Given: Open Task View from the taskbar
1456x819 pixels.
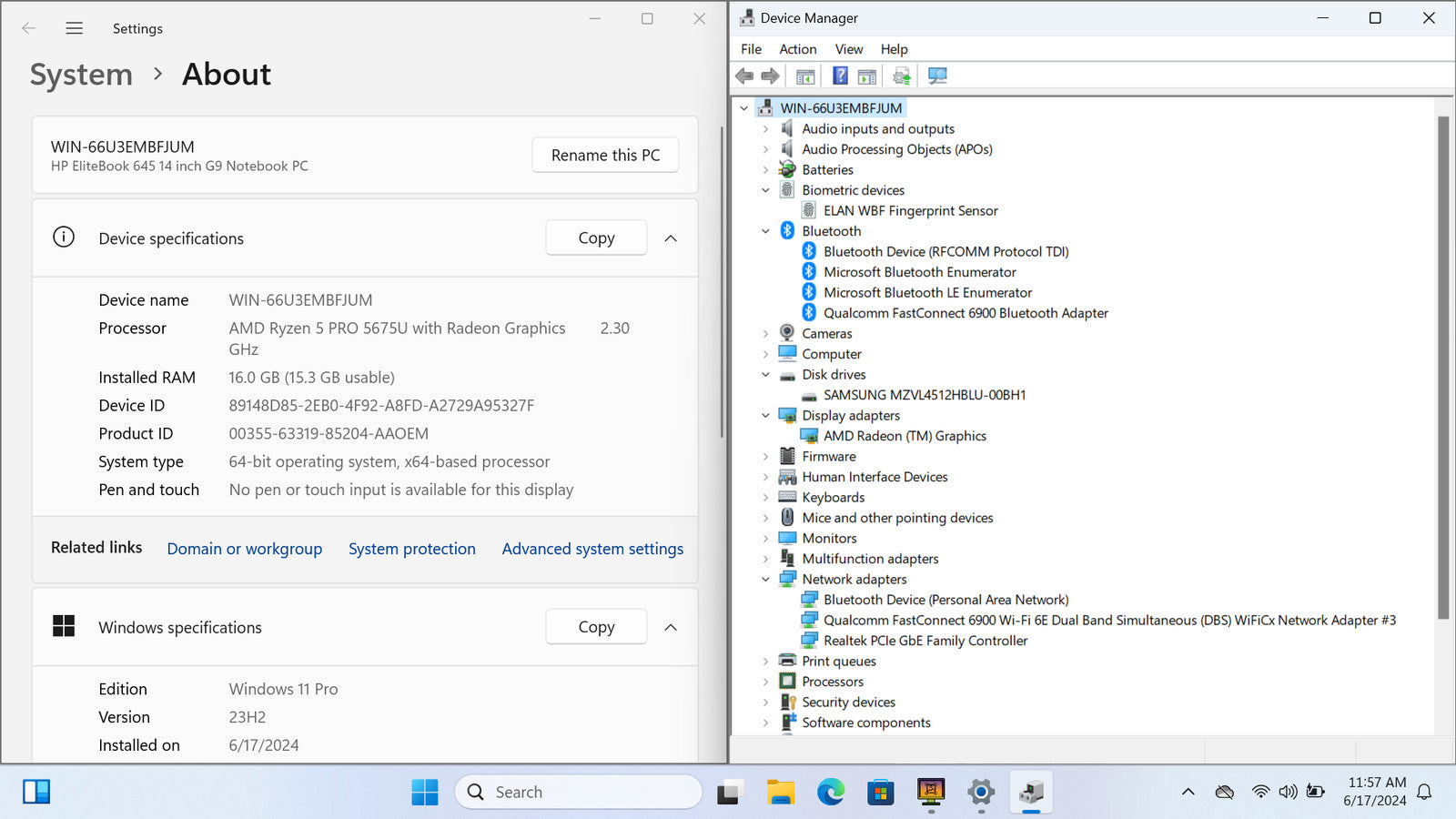Looking at the screenshot, I should point(729,792).
